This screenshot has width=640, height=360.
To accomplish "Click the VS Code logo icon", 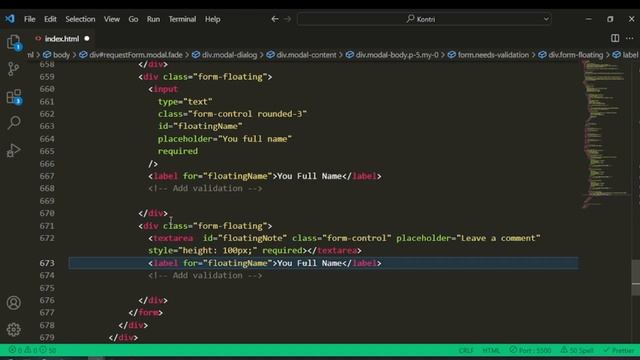I will pos(10,19).
